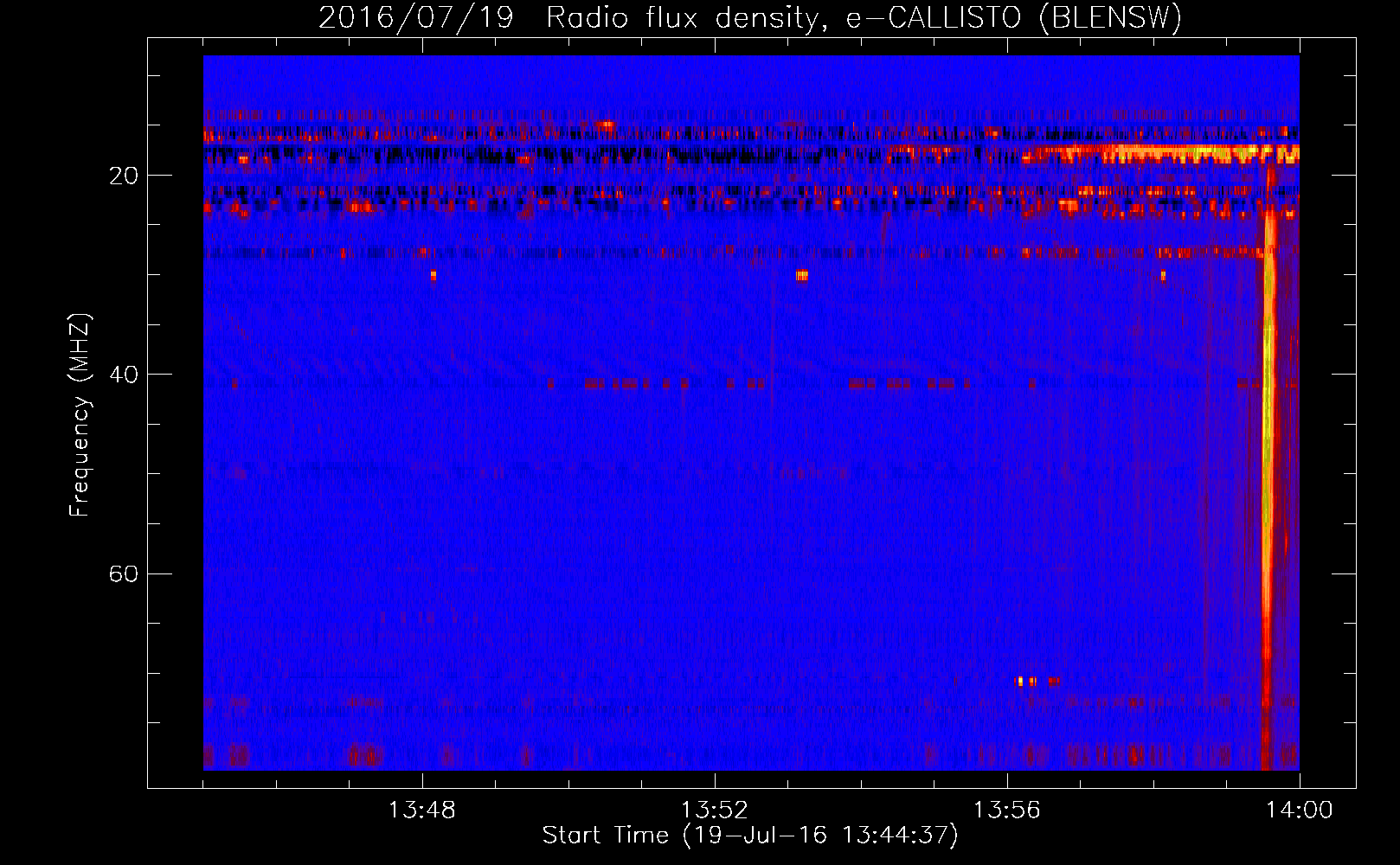Click the 20 MHz frequency tick label

[124, 176]
